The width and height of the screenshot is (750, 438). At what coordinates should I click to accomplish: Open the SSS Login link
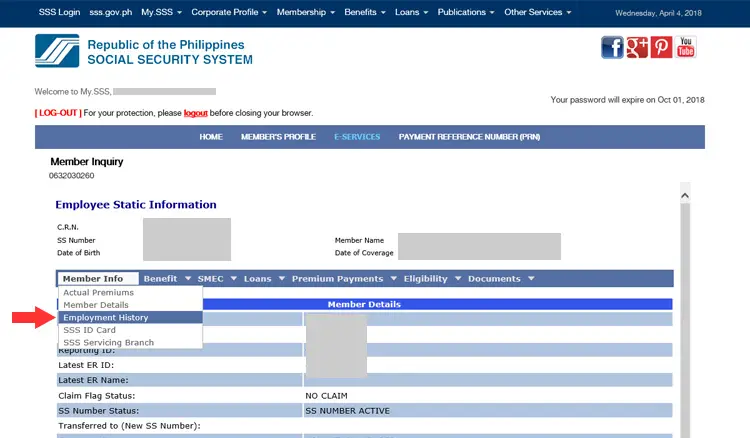tap(59, 12)
